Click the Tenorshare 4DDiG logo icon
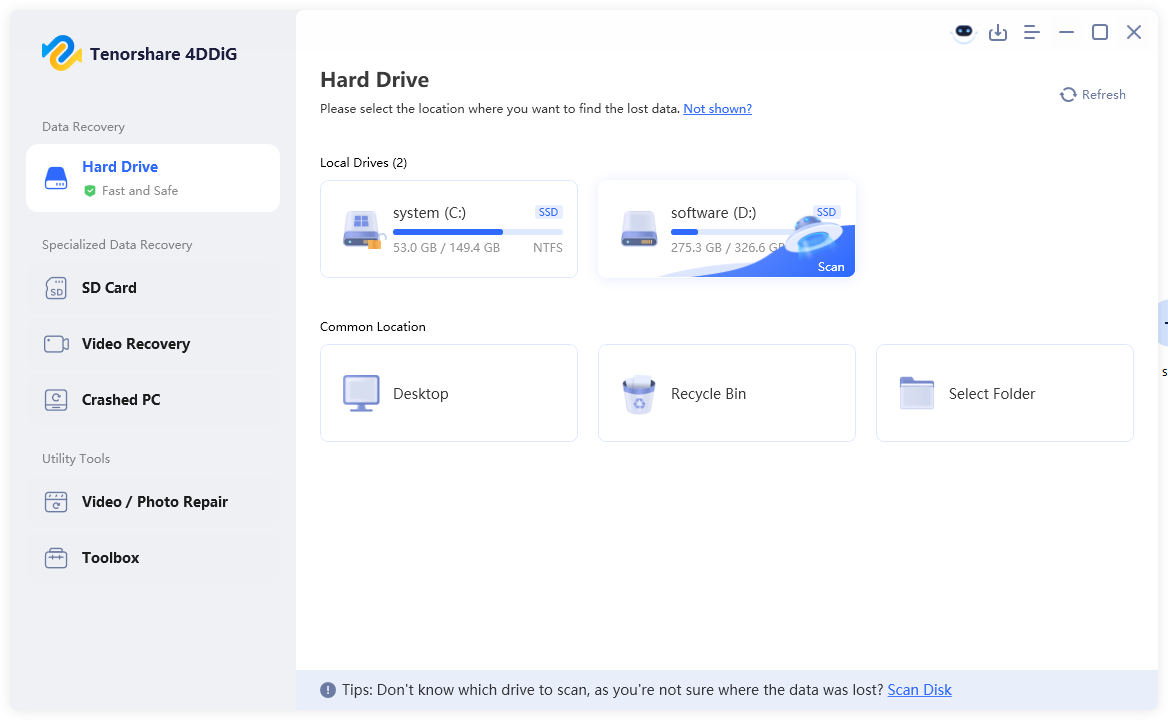1168x720 pixels. tap(62, 53)
